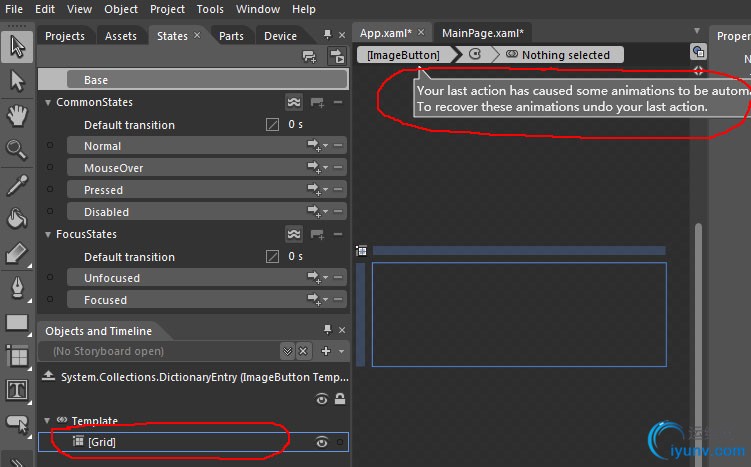Select the Direct Selection arrow tool
Screen dimensions: 751x467
coord(17,81)
